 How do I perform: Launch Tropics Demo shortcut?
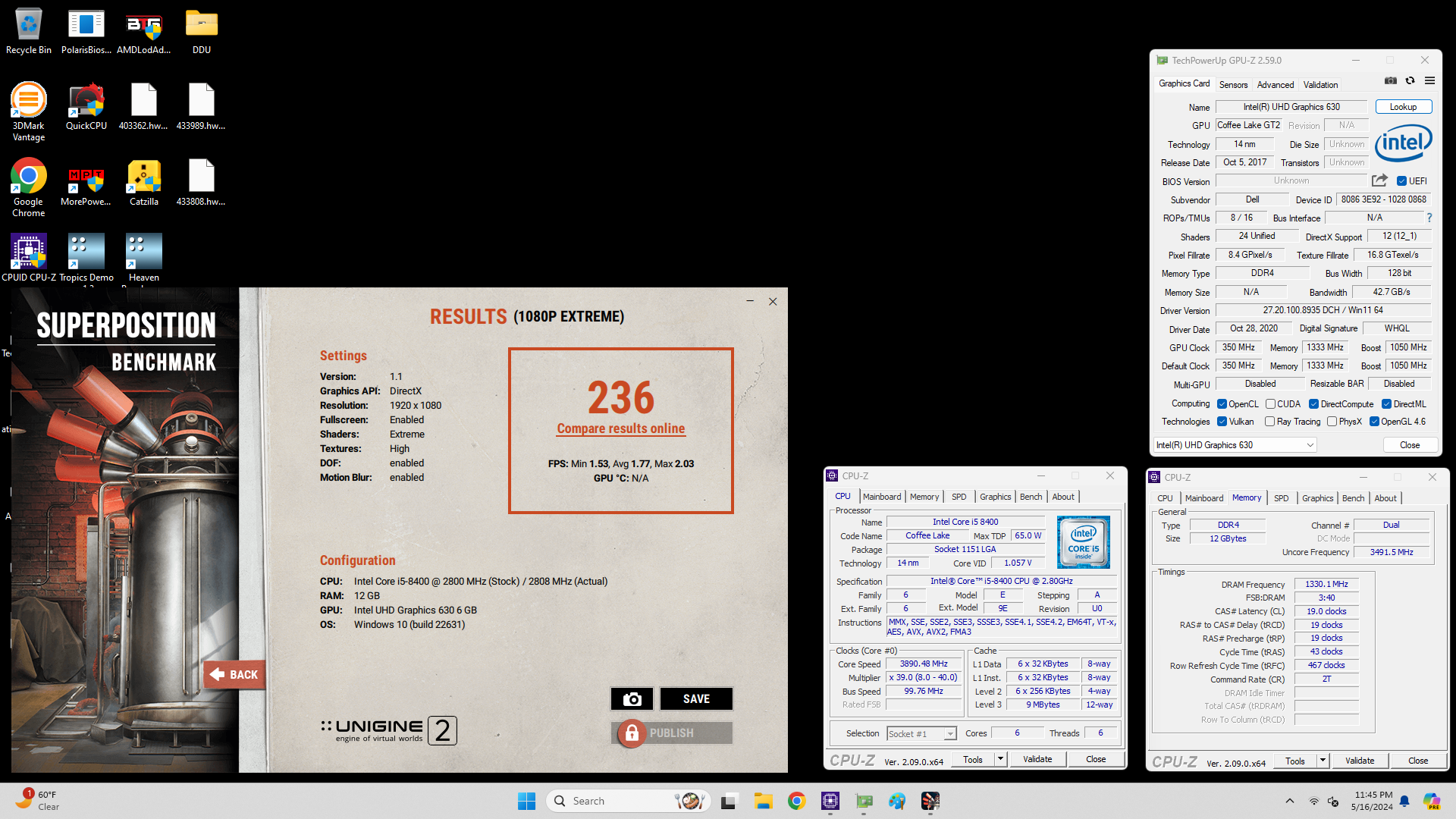86,259
